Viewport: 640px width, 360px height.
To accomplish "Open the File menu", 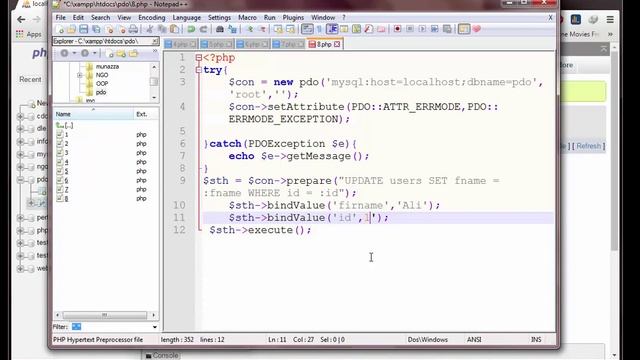I will (x=60, y=18).
